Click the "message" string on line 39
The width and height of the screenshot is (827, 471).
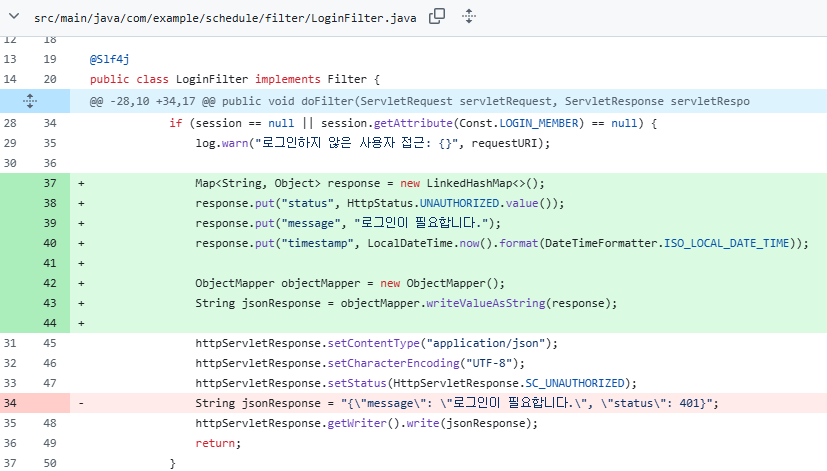(x=311, y=224)
